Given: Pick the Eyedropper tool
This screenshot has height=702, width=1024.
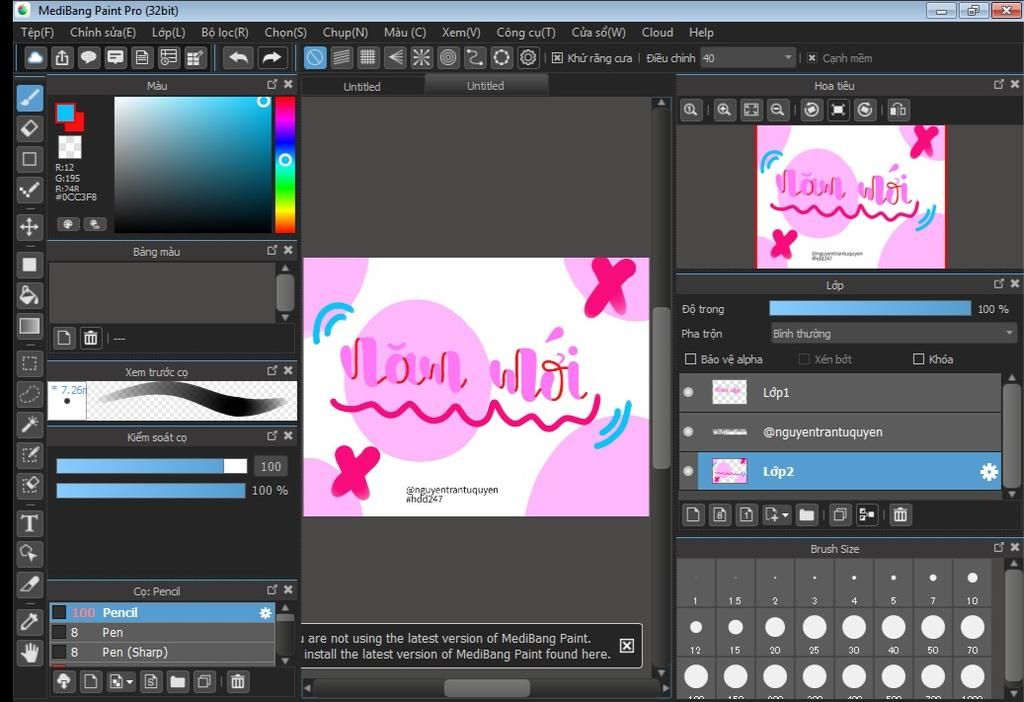Looking at the screenshot, I should (x=29, y=621).
